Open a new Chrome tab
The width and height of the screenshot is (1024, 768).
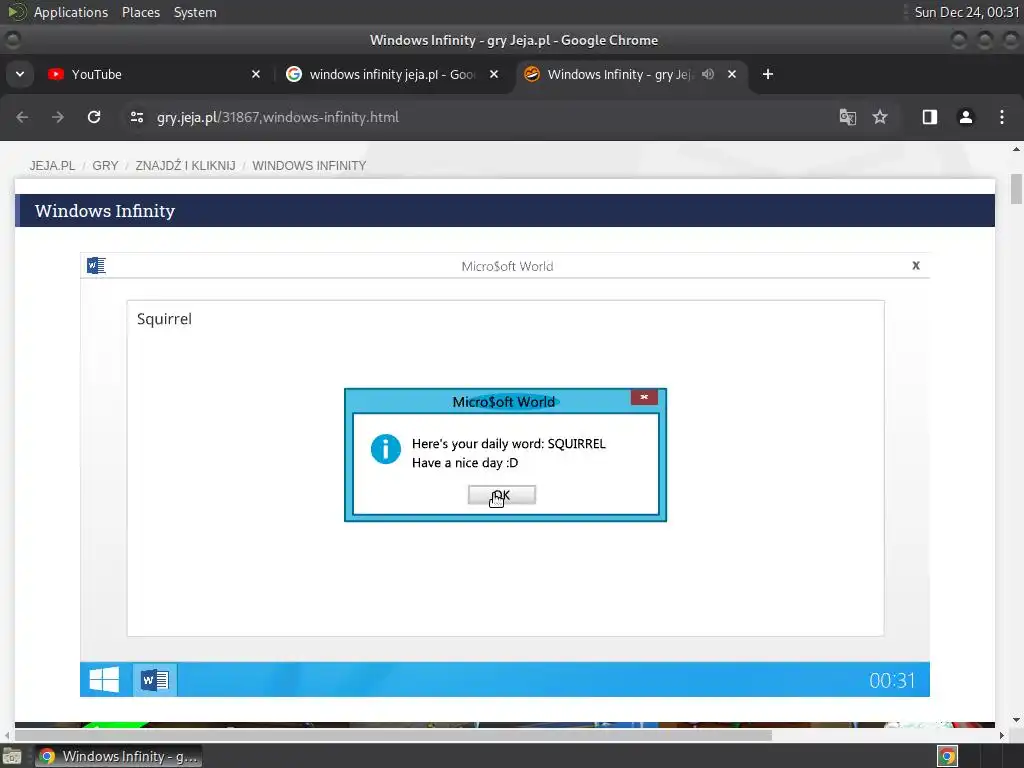(x=768, y=74)
